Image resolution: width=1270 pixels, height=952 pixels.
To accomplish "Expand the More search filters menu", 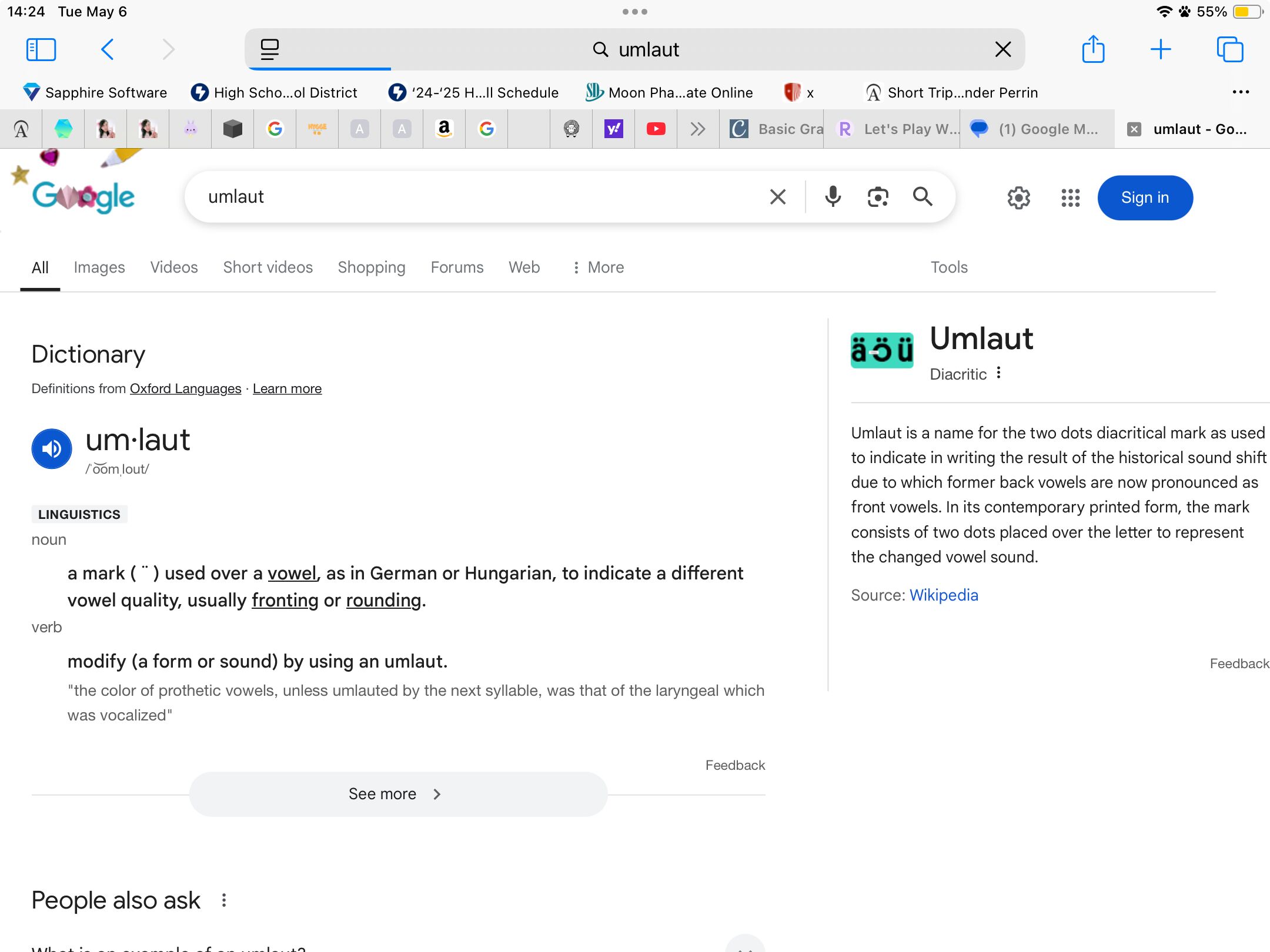I will click(599, 267).
